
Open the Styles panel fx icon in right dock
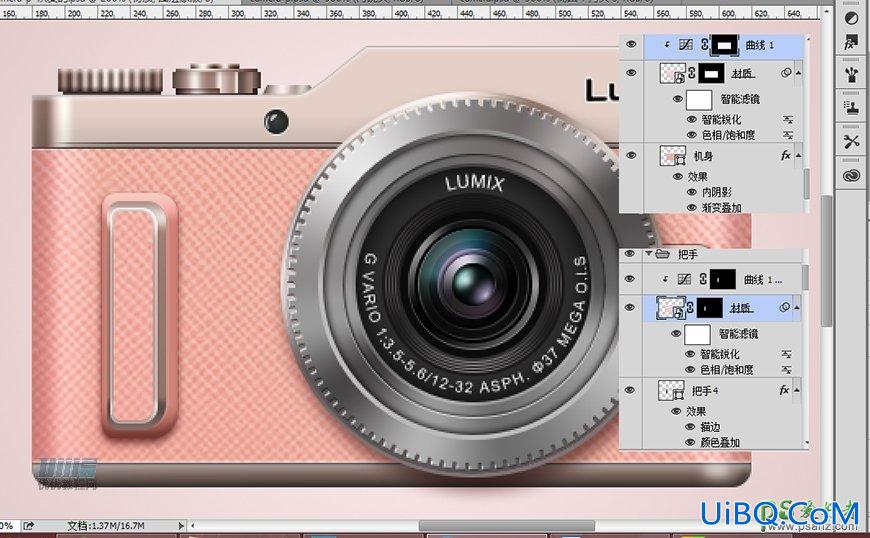(x=851, y=43)
